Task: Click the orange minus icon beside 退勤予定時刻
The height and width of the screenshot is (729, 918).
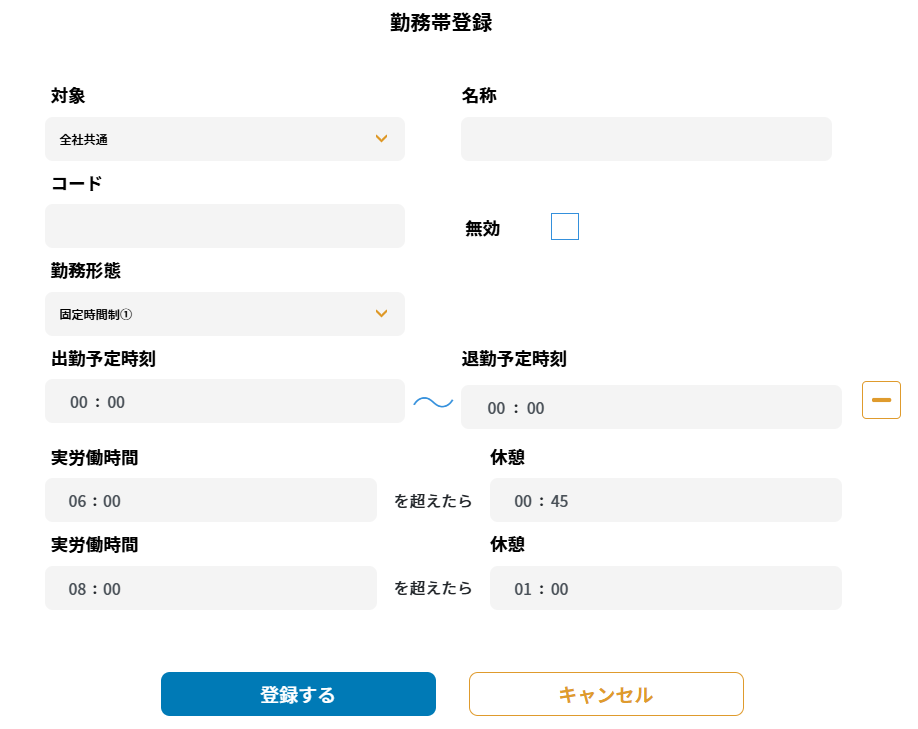Action: tap(881, 400)
